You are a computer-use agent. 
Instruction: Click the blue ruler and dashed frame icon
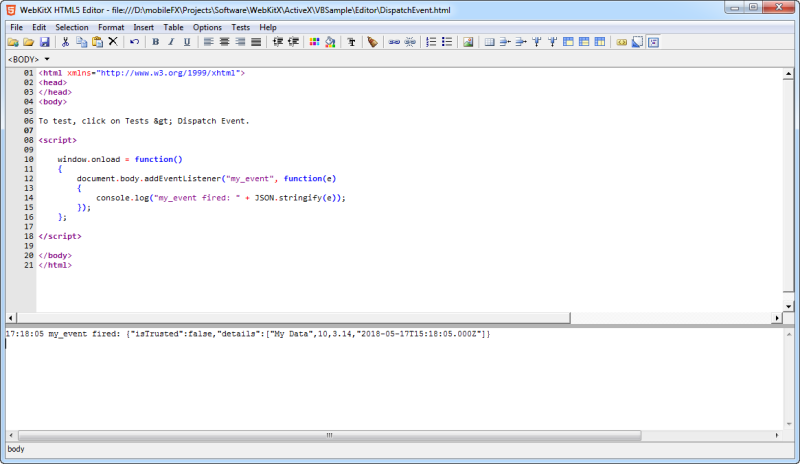637,42
